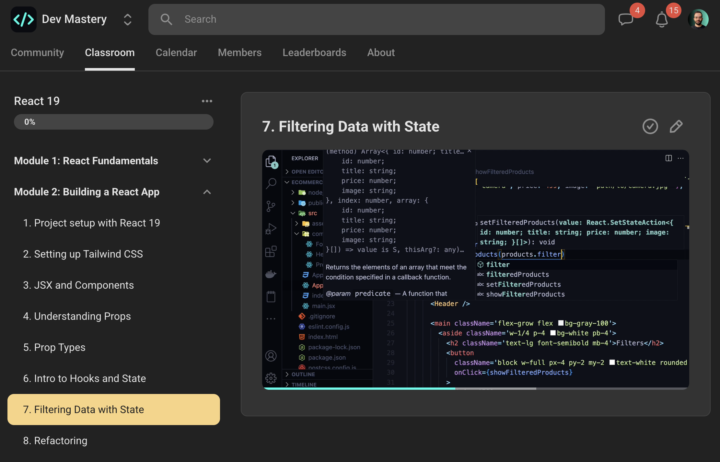720x462 pixels.
Task: Click the video's editor more actions ellipsis
Action: tap(681, 158)
